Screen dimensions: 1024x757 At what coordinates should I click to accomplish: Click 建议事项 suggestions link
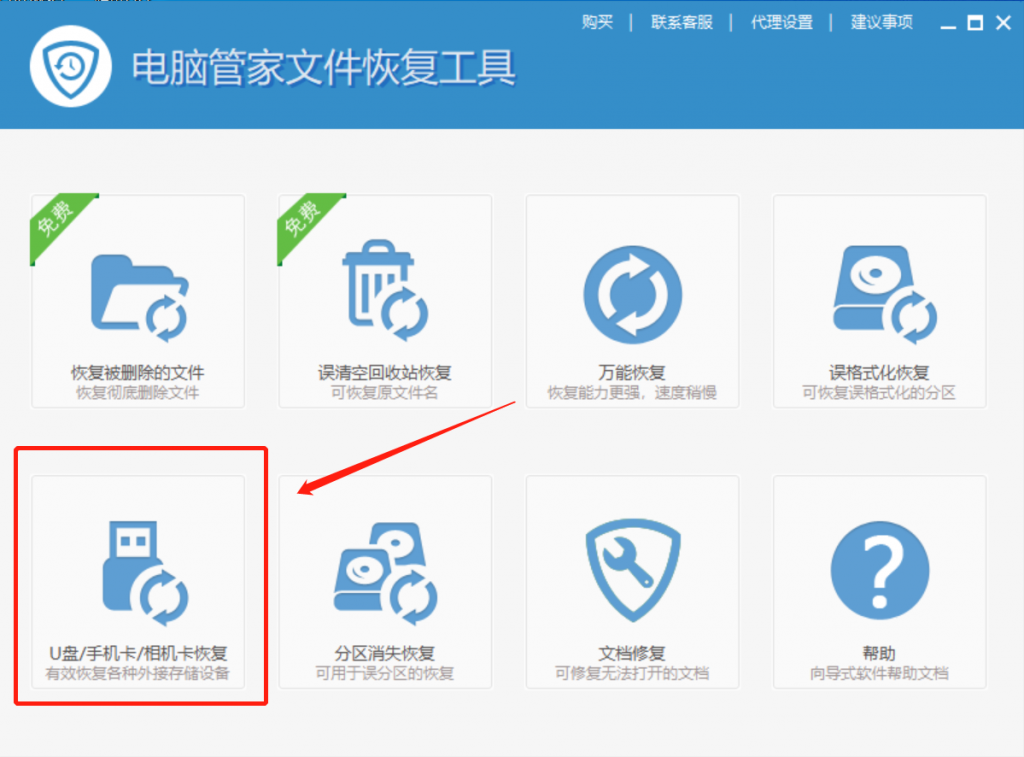click(882, 23)
